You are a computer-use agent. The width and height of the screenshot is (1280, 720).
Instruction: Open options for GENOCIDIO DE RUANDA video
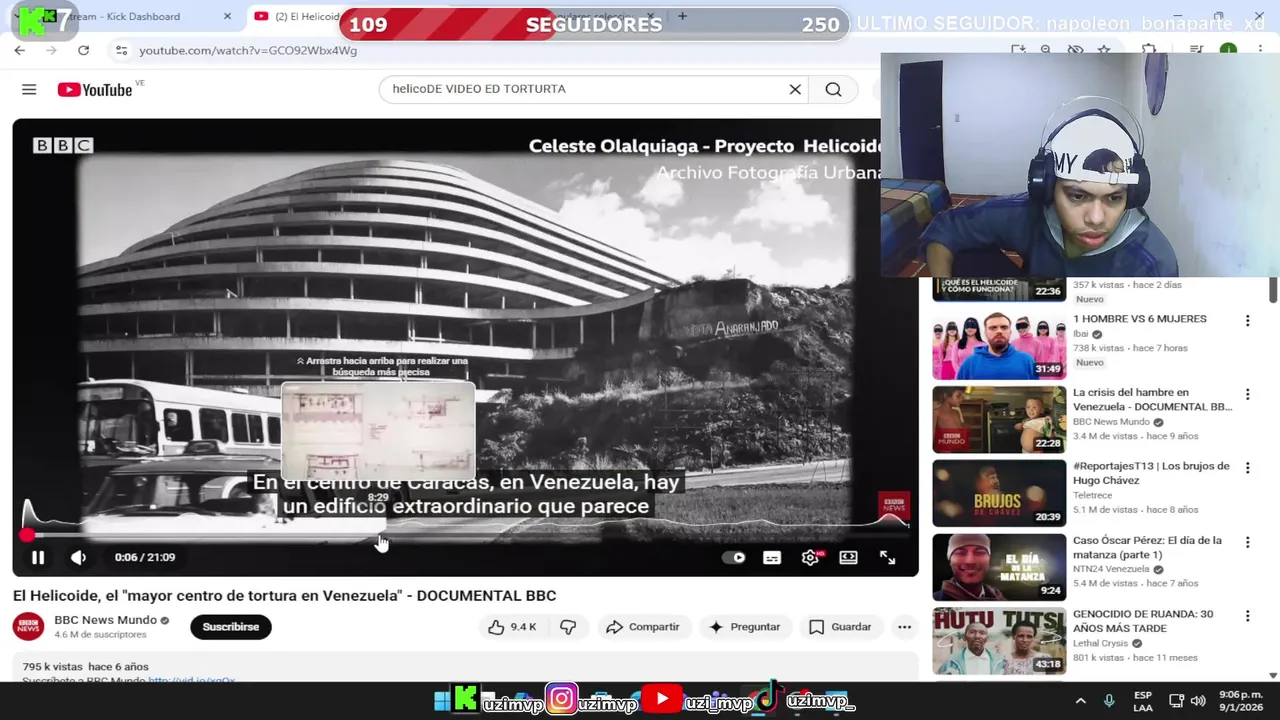click(1247, 616)
